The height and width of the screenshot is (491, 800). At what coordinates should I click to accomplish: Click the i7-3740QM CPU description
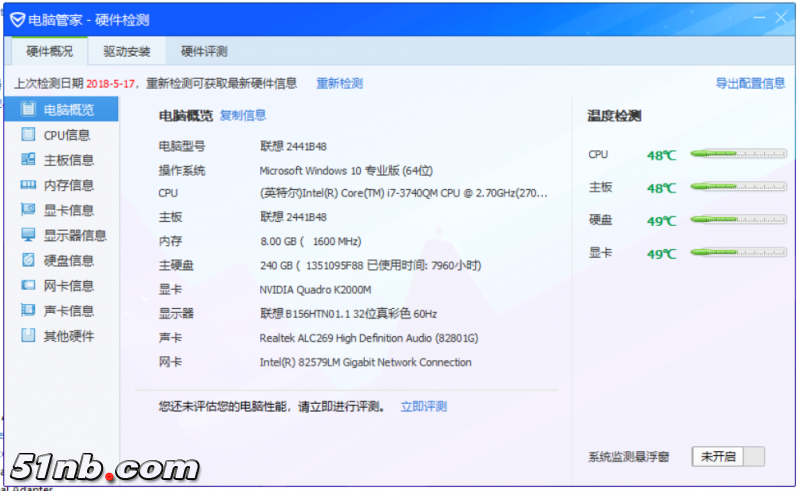click(x=404, y=193)
